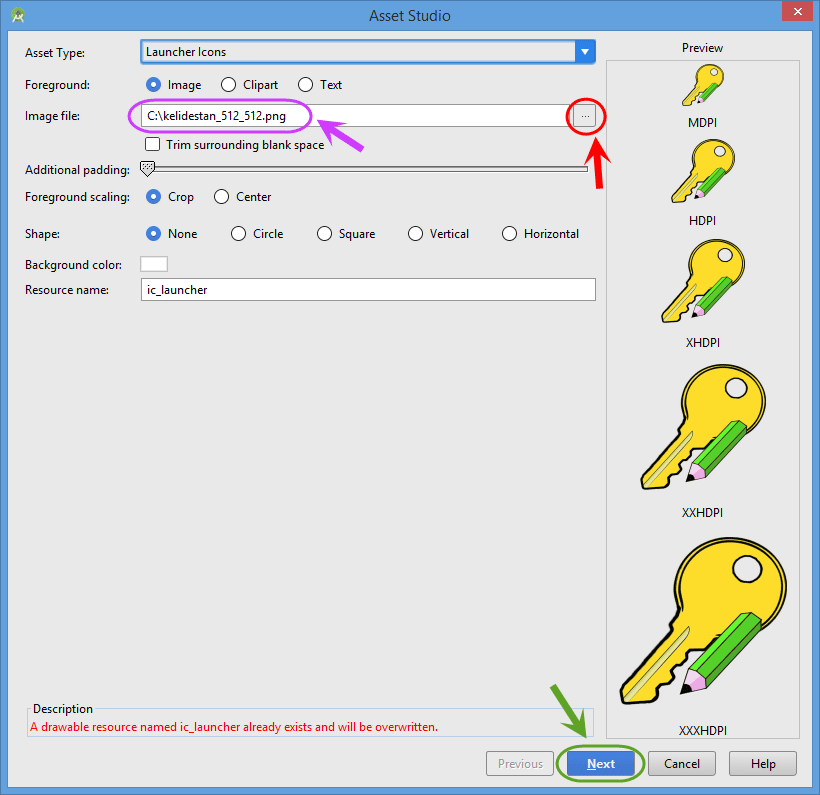820x795 pixels.
Task: Enable Trim surrounding blank space
Action: coord(152,144)
